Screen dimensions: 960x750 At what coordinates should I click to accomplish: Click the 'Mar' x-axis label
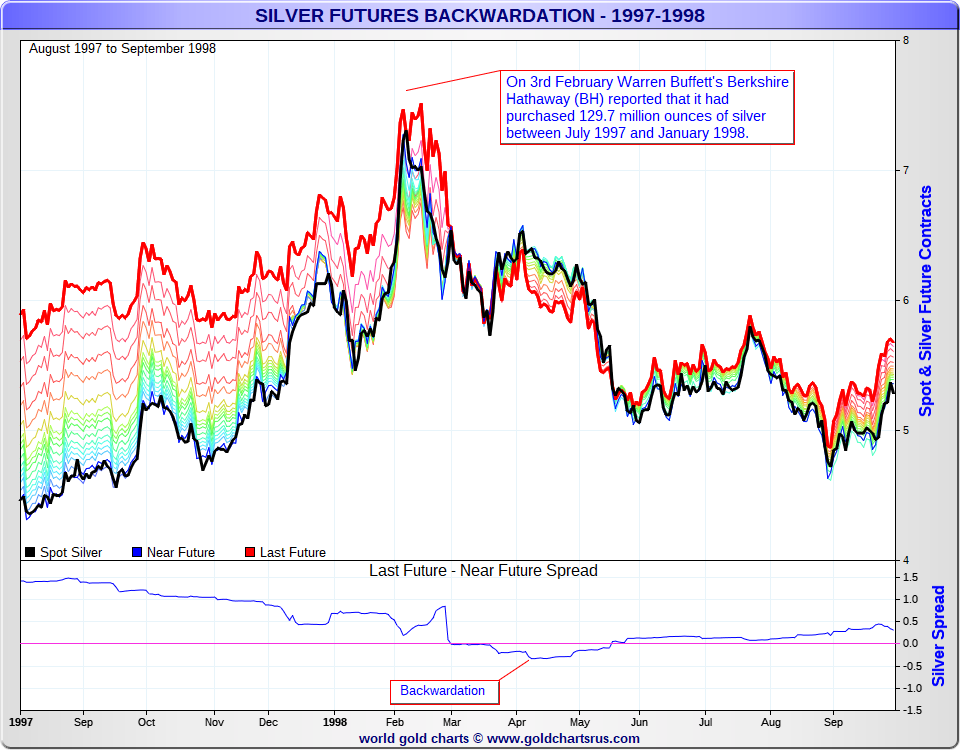[x=452, y=722]
